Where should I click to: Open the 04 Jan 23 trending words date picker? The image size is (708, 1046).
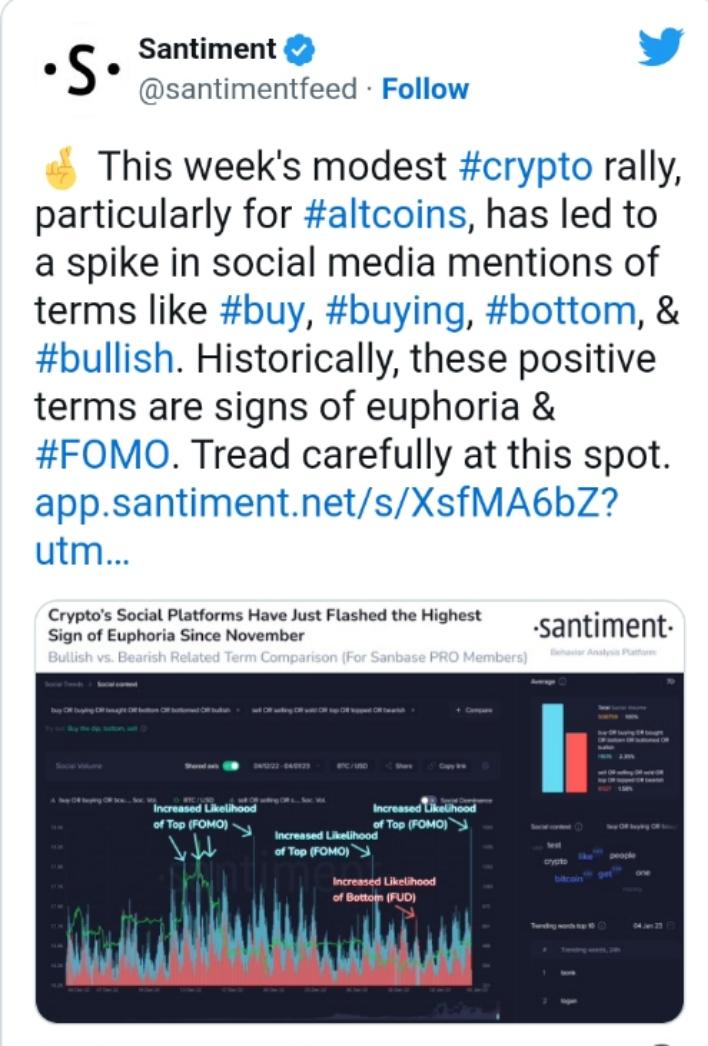click(x=653, y=926)
